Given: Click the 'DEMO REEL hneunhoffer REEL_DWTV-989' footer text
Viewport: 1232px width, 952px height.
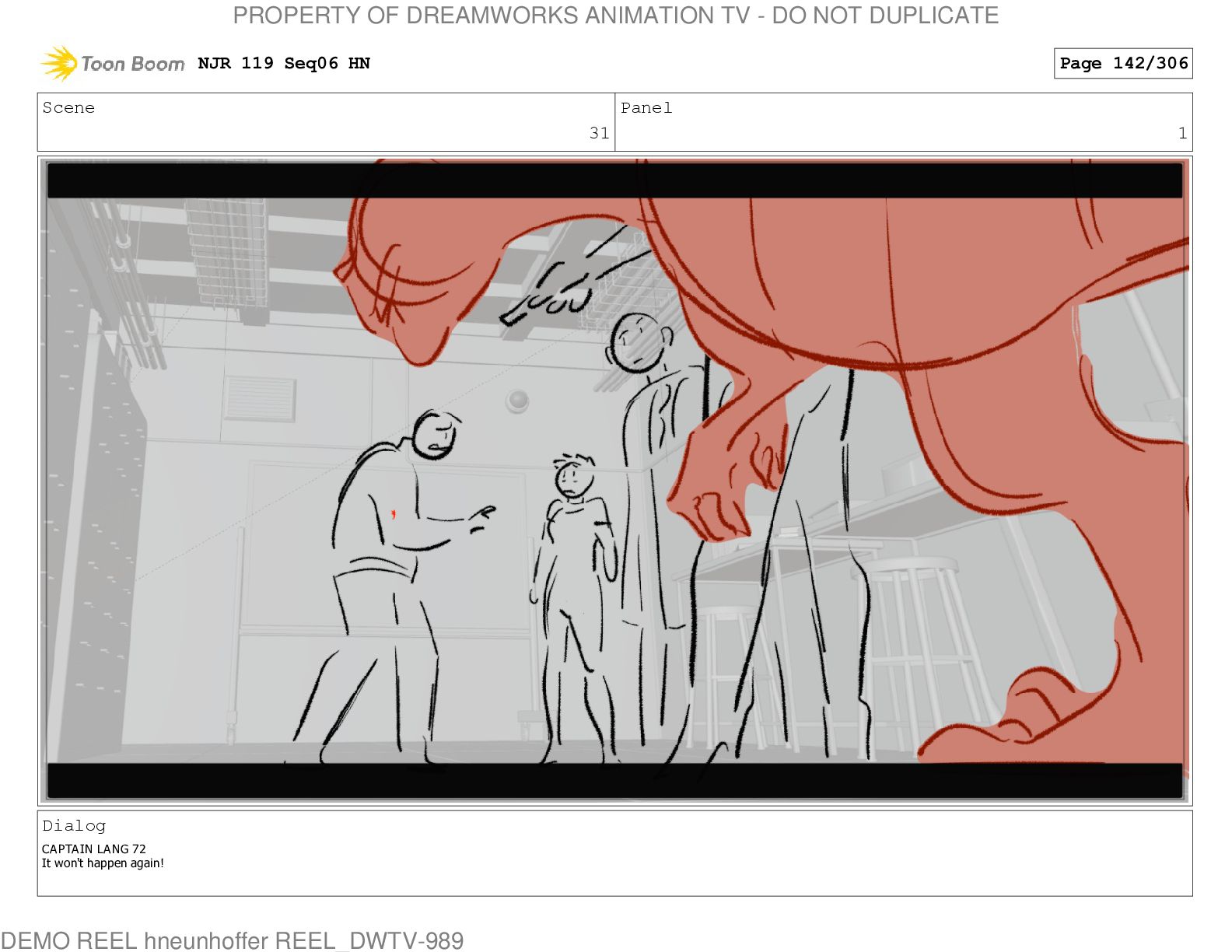Looking at the screenshot, I should coord(232,940).
